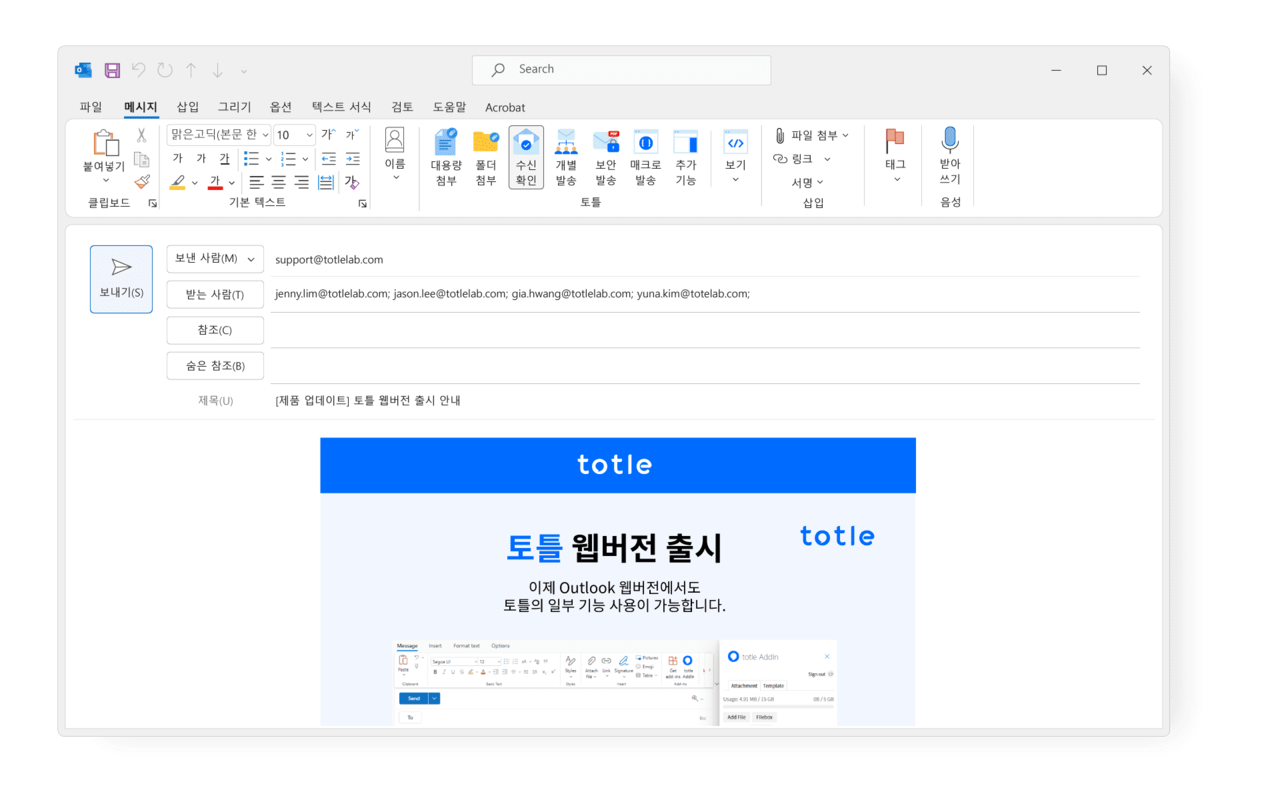
Task: Open the 파일 tab
Action: 91,107
